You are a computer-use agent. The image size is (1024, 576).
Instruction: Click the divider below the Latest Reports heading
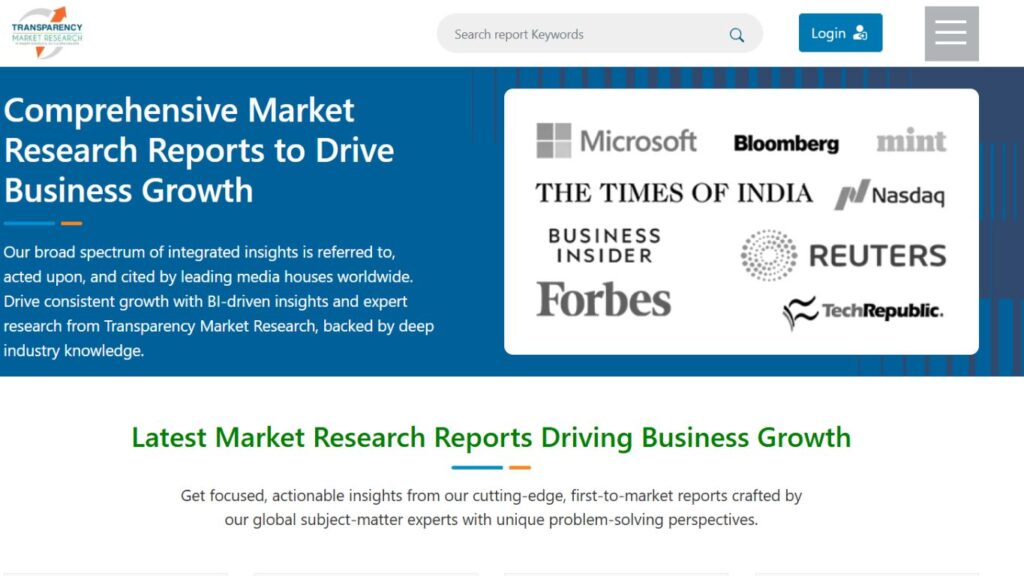pos(491,467)
